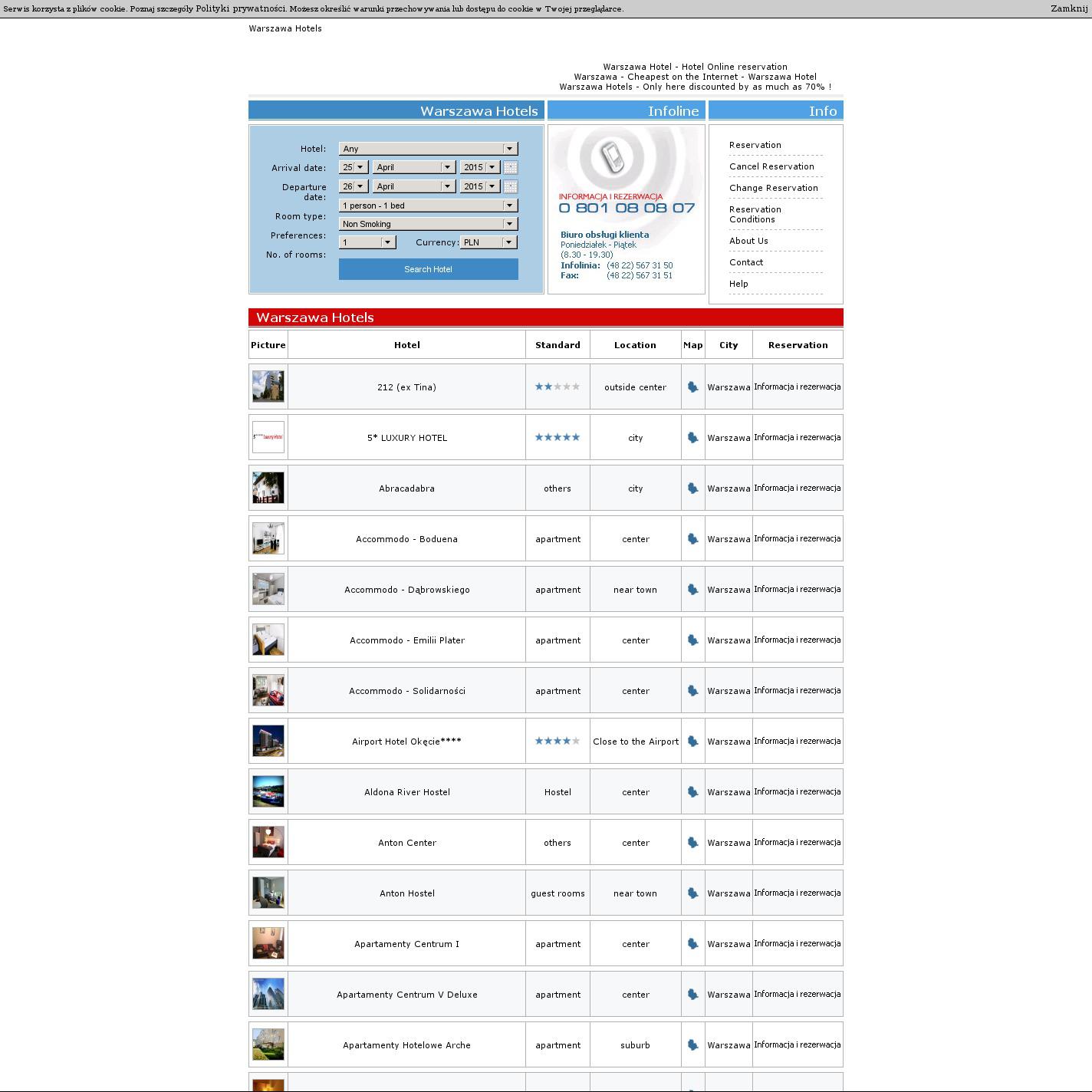Select About Us from Info menu
The image size is (1092, 1092).
748,241
